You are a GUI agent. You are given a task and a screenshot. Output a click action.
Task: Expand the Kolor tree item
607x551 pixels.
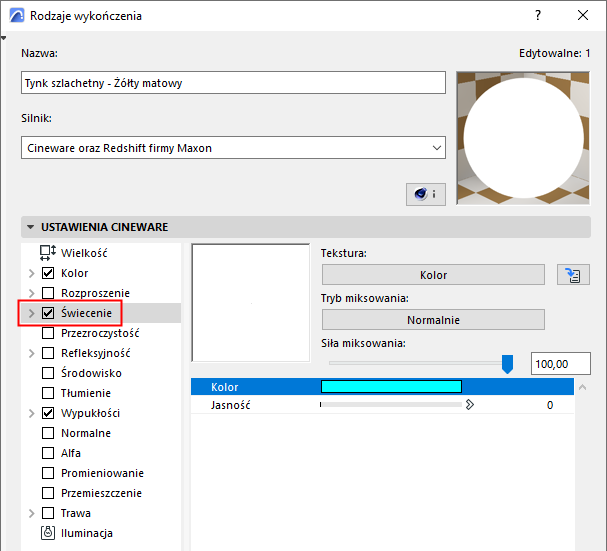32,273
